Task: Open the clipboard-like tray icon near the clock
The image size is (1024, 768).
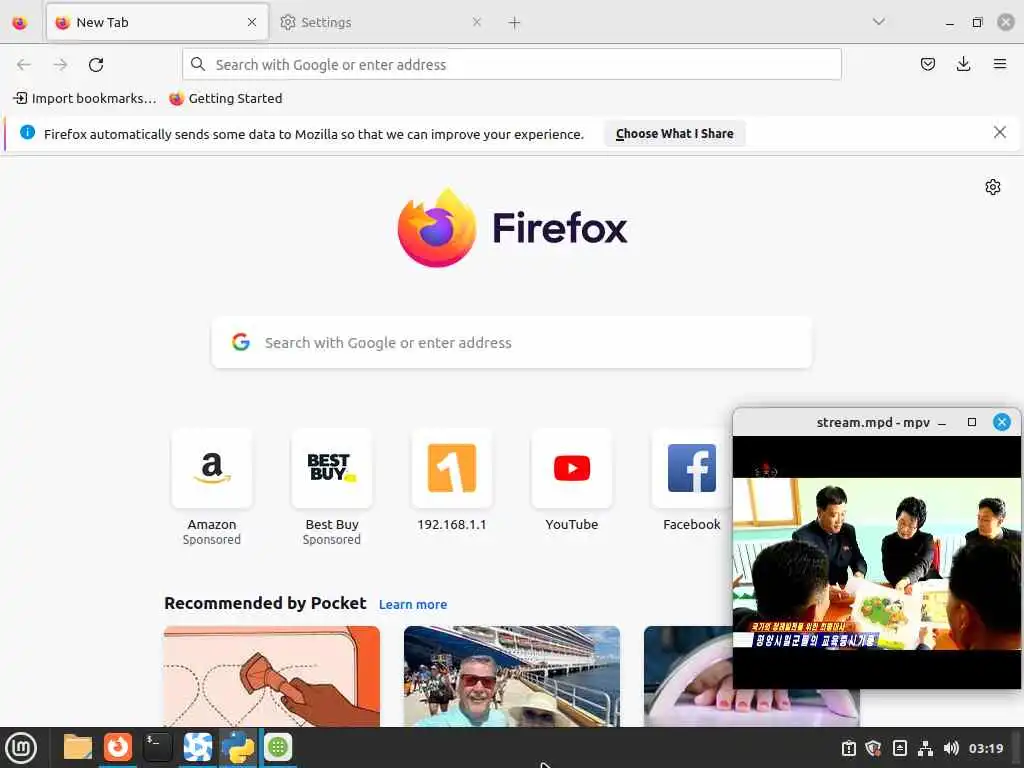Action: click(899, 748)
